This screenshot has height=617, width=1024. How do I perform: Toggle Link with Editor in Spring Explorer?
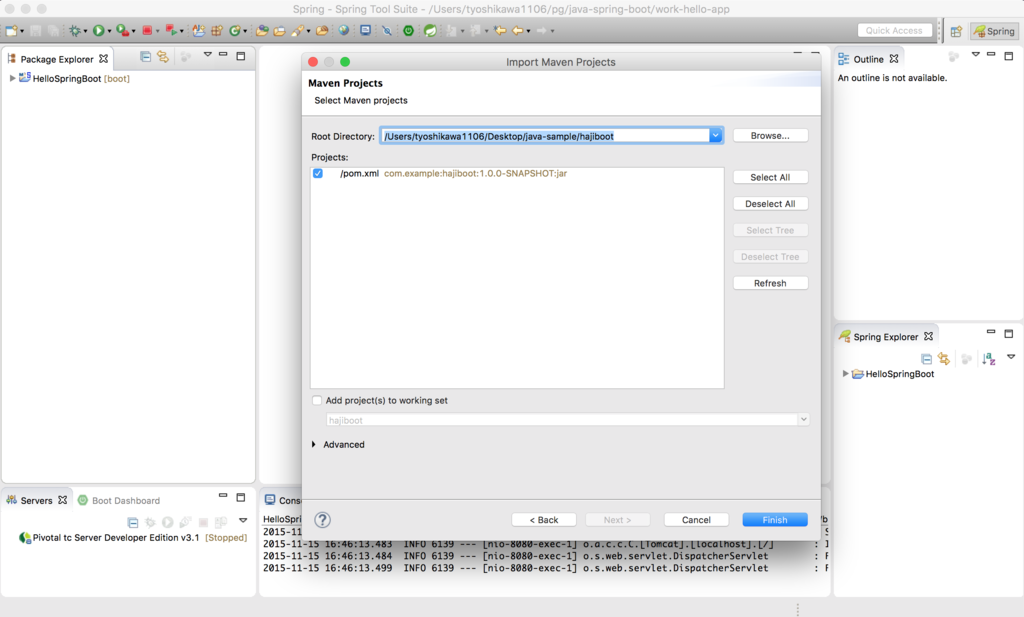tap(944, 358)
